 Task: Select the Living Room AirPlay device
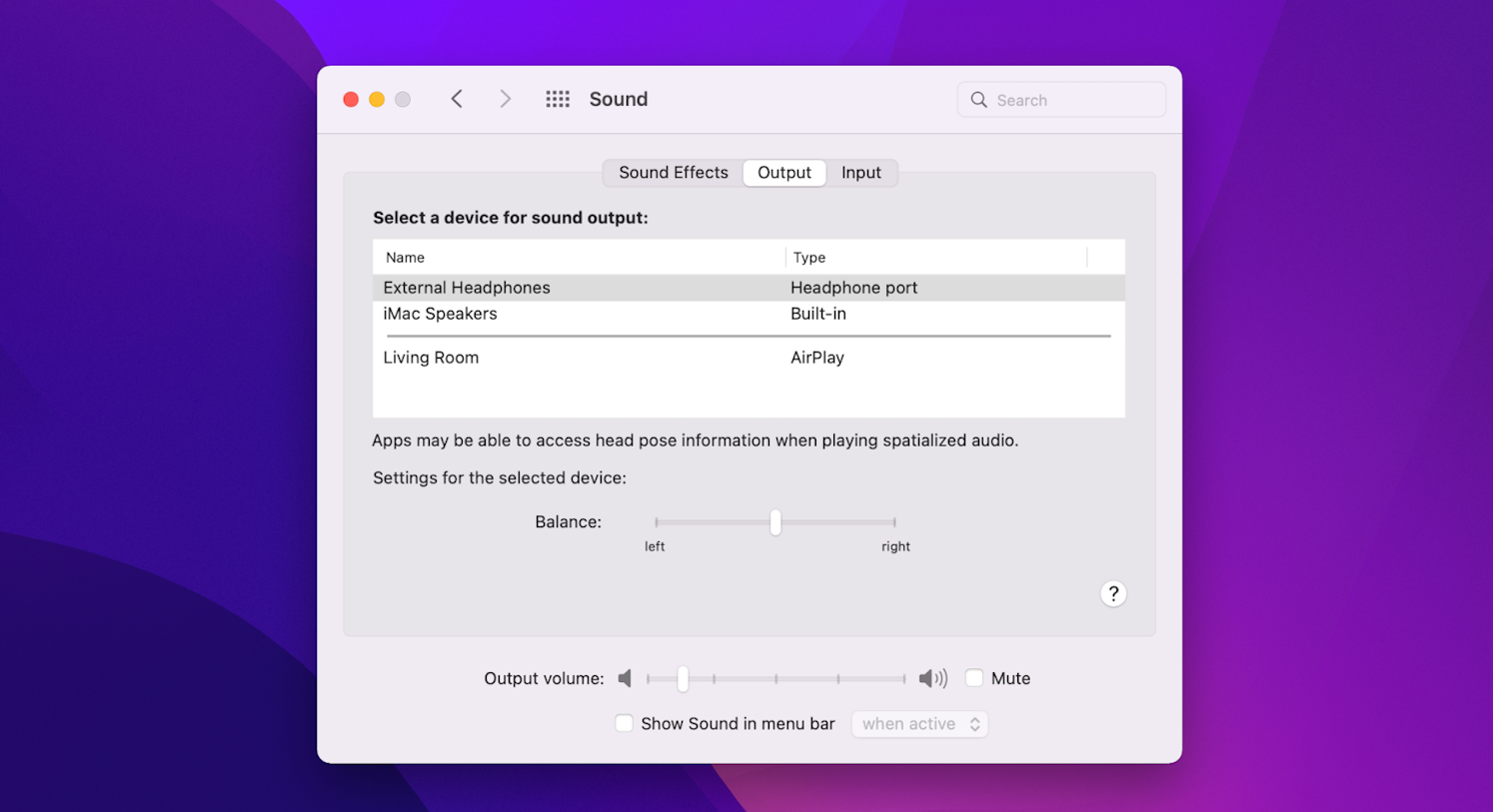(x=431, y=357)
